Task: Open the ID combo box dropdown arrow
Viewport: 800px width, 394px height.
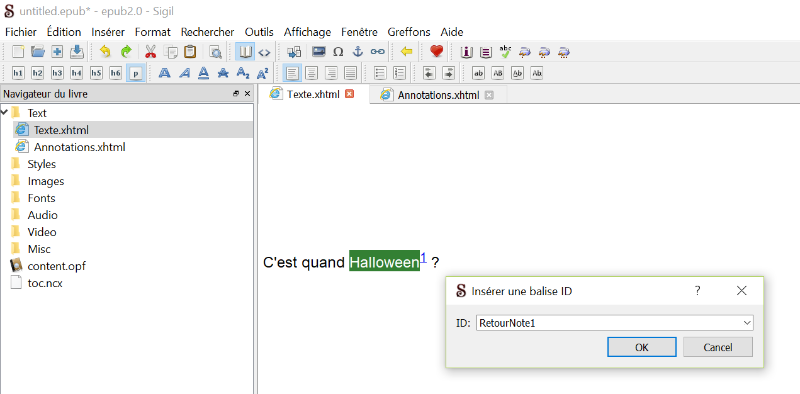Action: pos(747,323)
